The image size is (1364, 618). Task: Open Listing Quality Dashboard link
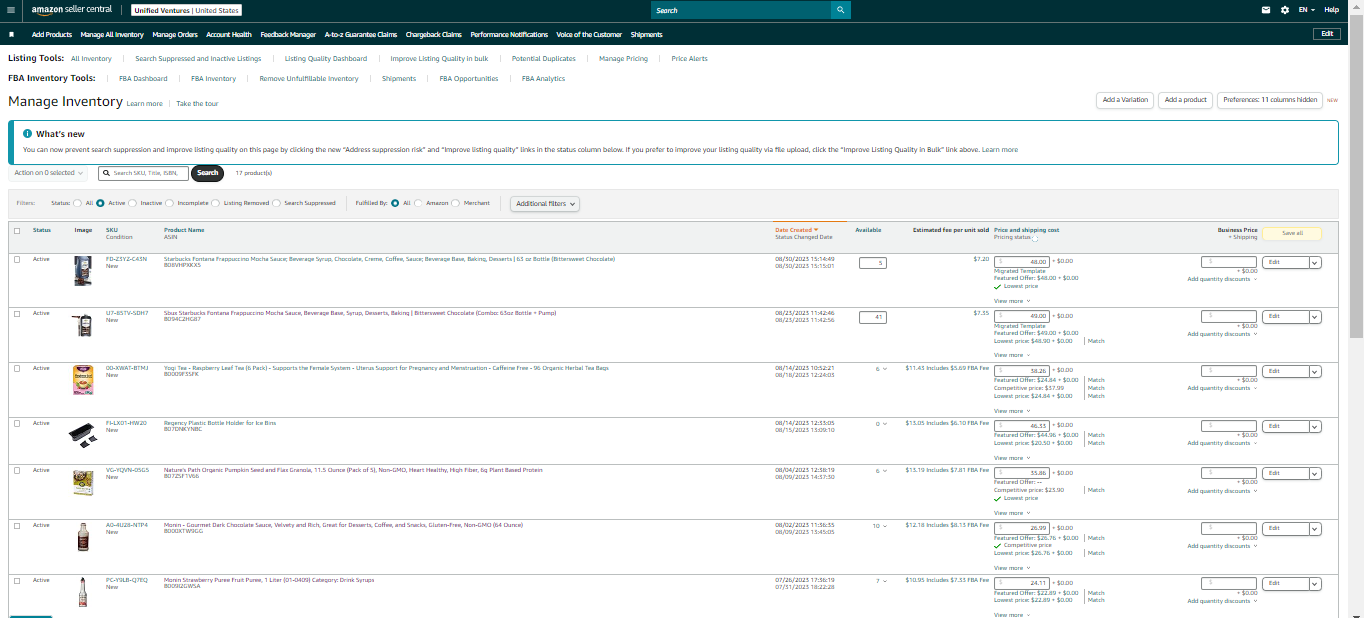(326, 58)
